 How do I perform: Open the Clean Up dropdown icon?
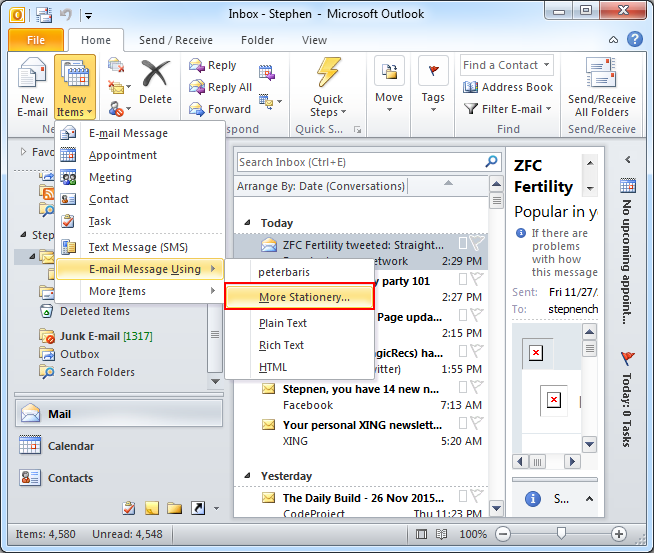tap(119, 87)
